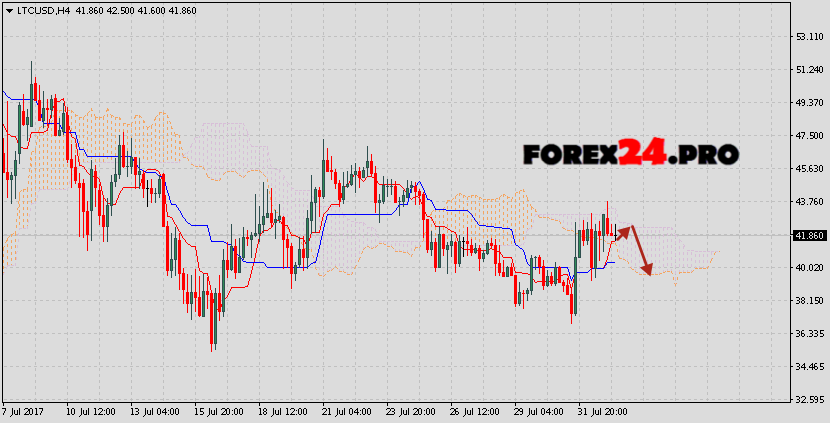This screenshot has height=423, width=830.
Task: Click the small triangle beside the LTCUSD,H4 title
Action: click(x=8, y=10)
